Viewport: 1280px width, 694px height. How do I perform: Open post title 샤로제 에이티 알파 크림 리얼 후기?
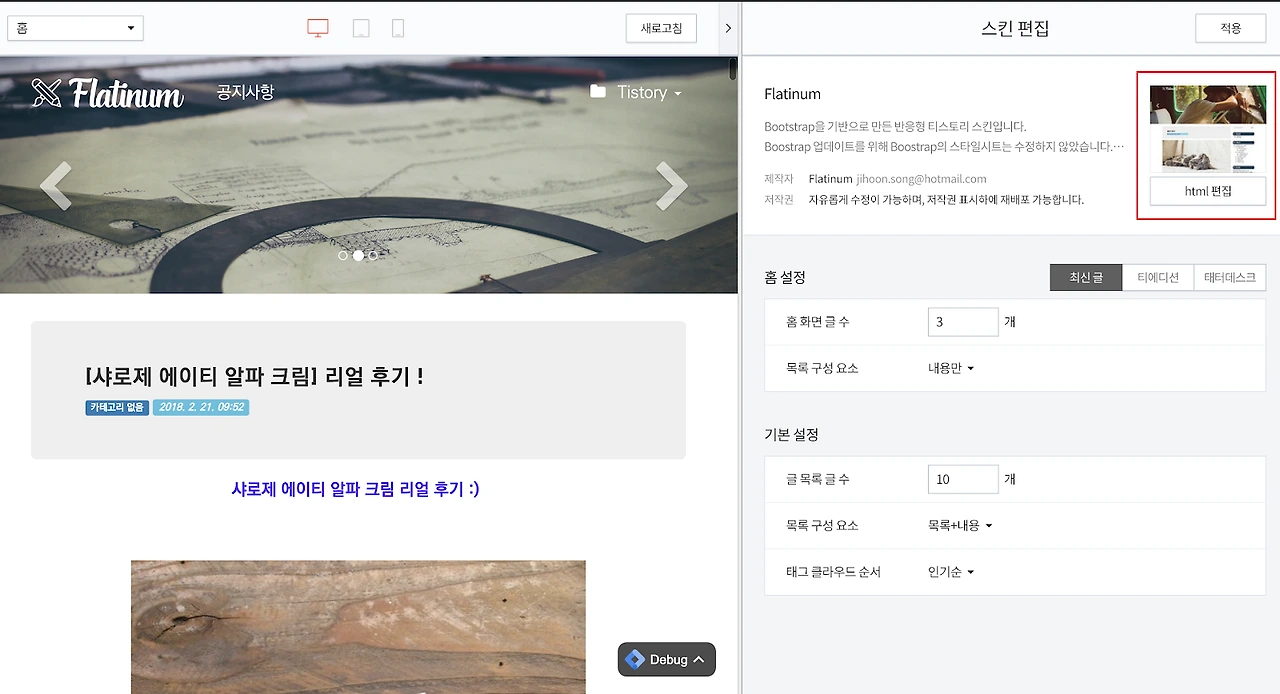pos(255,376)
